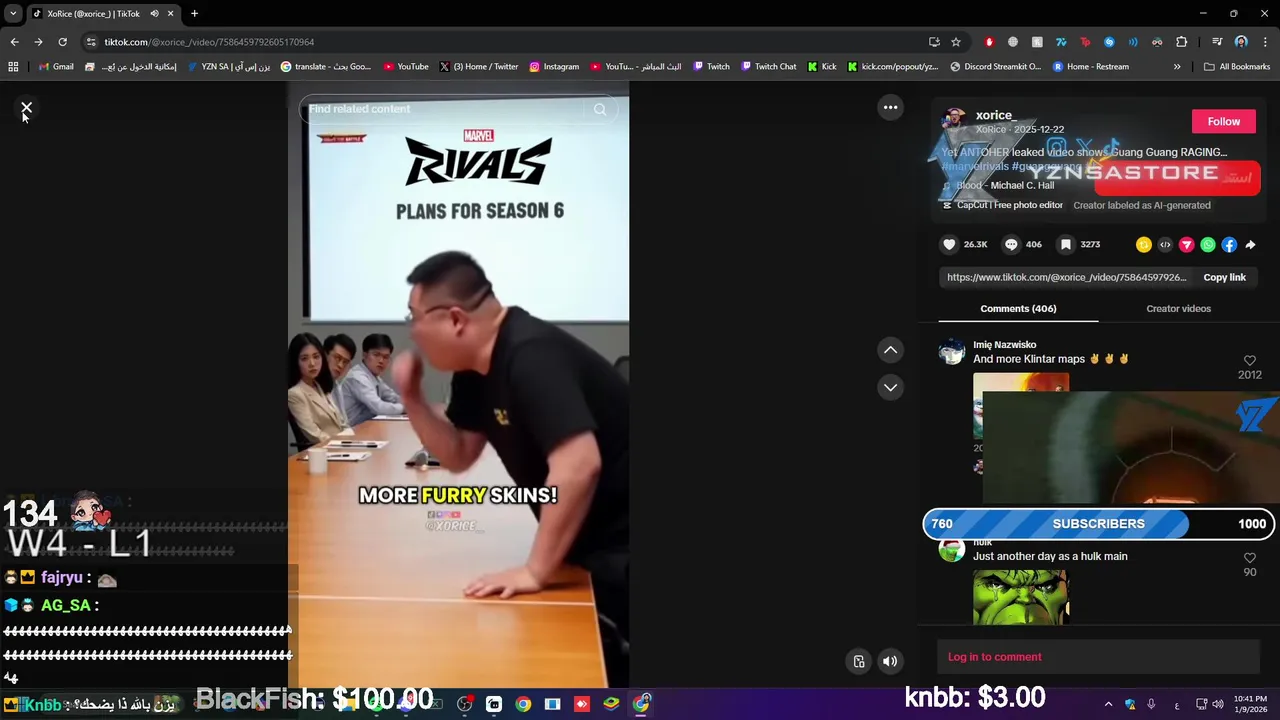
Task: Click the search magnifier in related content bar
Action: pos(600,109)
